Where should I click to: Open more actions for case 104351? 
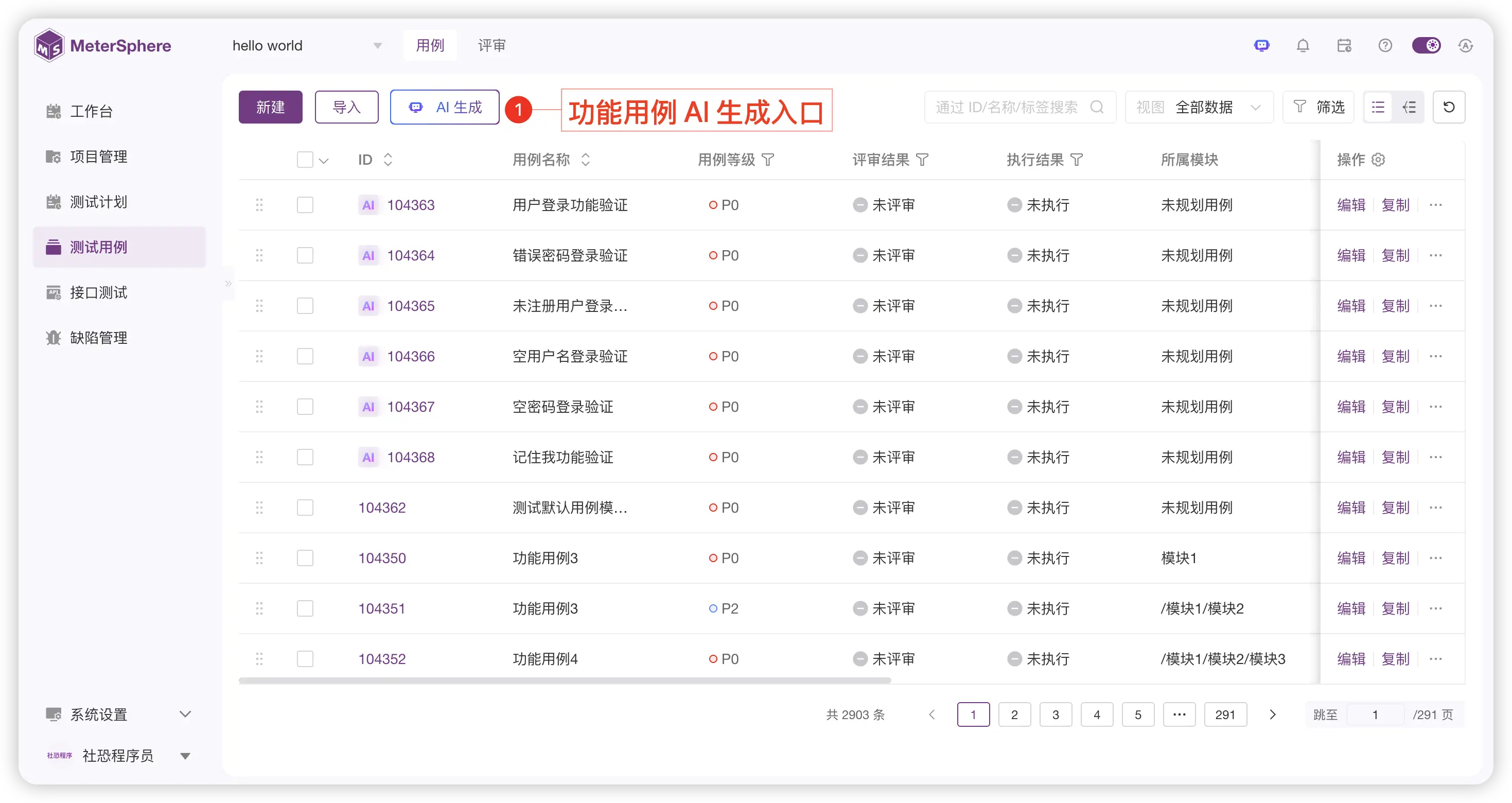[1436, 609]
